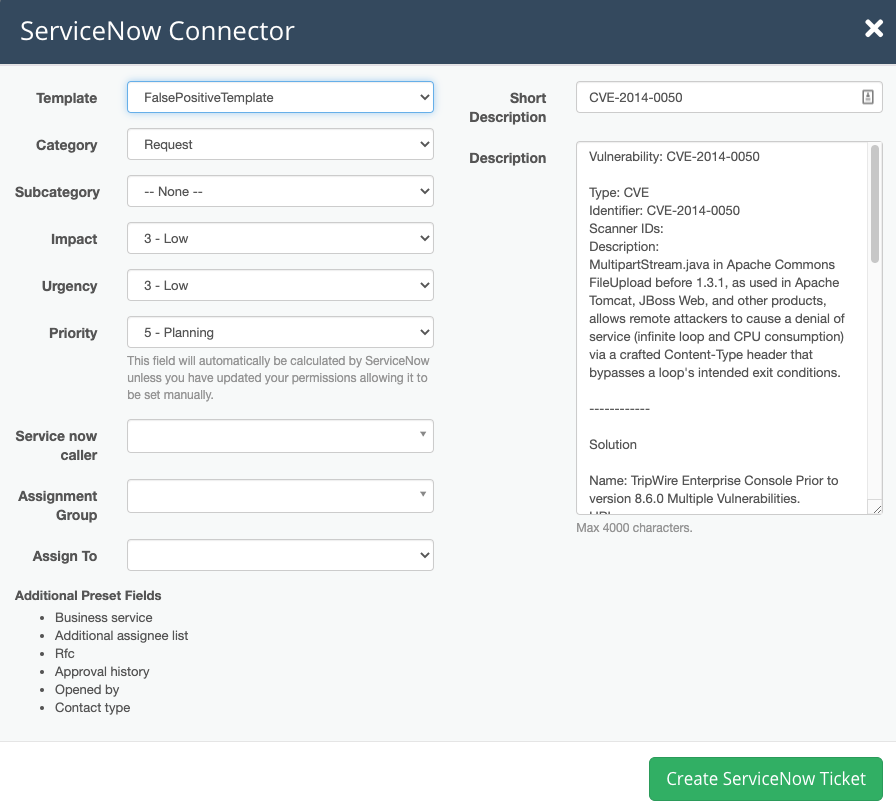
Task: Click the 'Solution' line in Description
Action: coord(613,445)
